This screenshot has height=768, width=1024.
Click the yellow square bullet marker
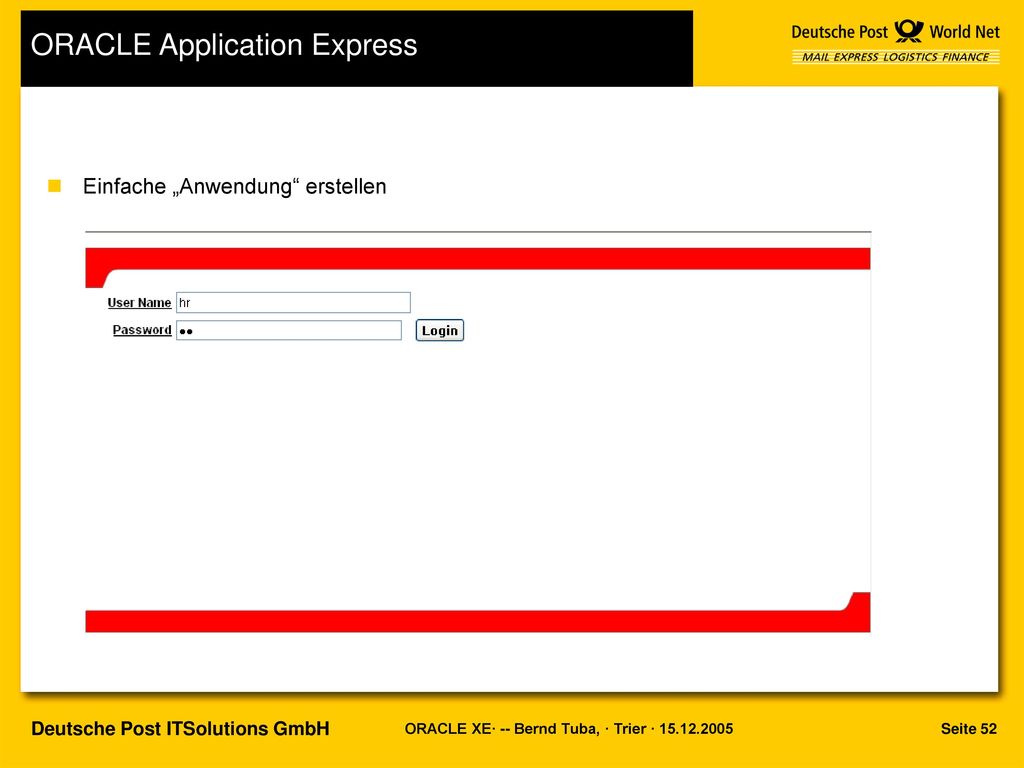click(x=54, y=186)
